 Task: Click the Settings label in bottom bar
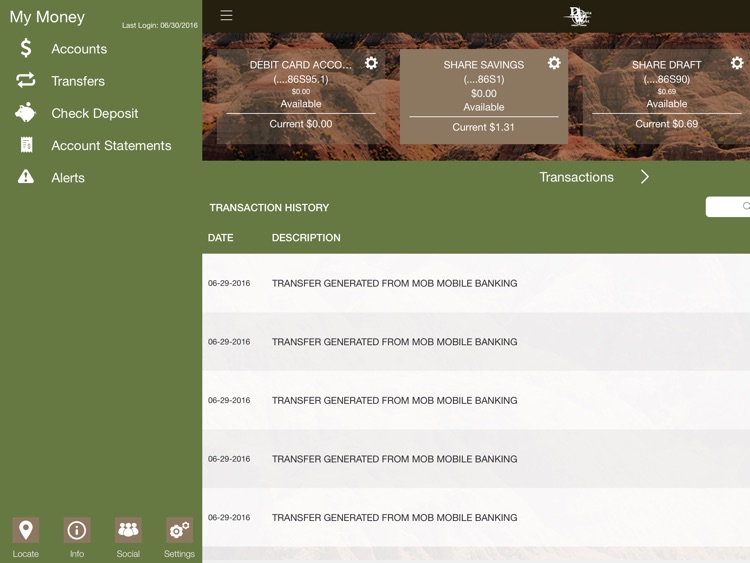click(179, 553)
